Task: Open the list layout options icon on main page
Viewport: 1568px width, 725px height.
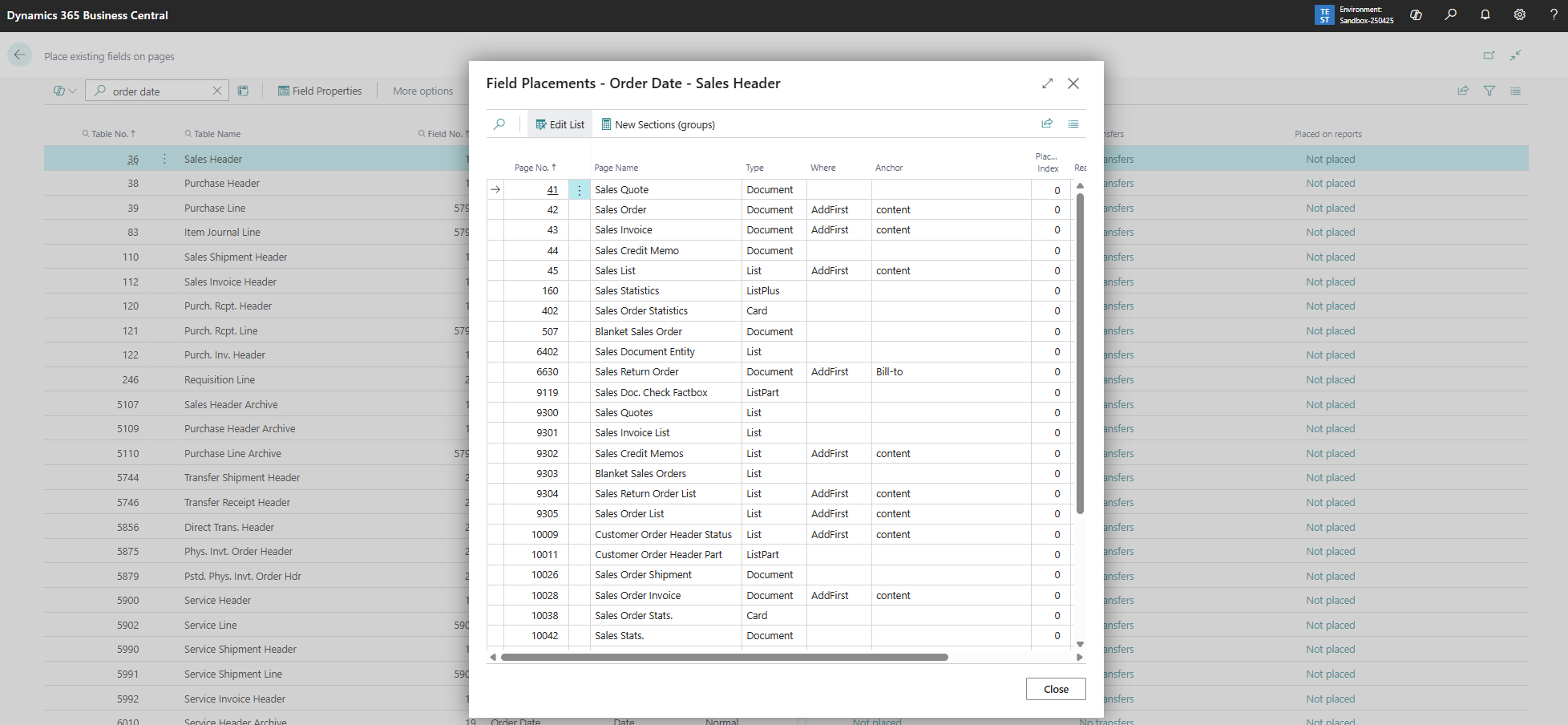Action: click(x=1515, y=91)
